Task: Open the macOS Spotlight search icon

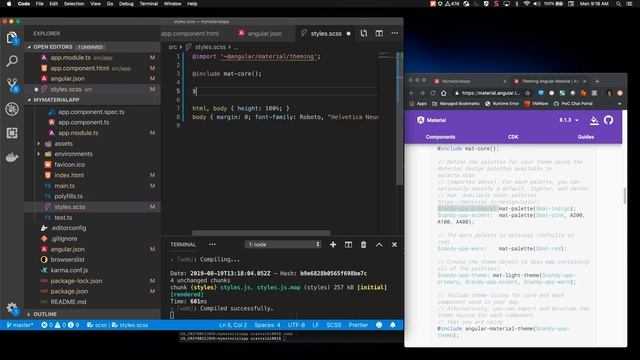Action: pos(618,4)
